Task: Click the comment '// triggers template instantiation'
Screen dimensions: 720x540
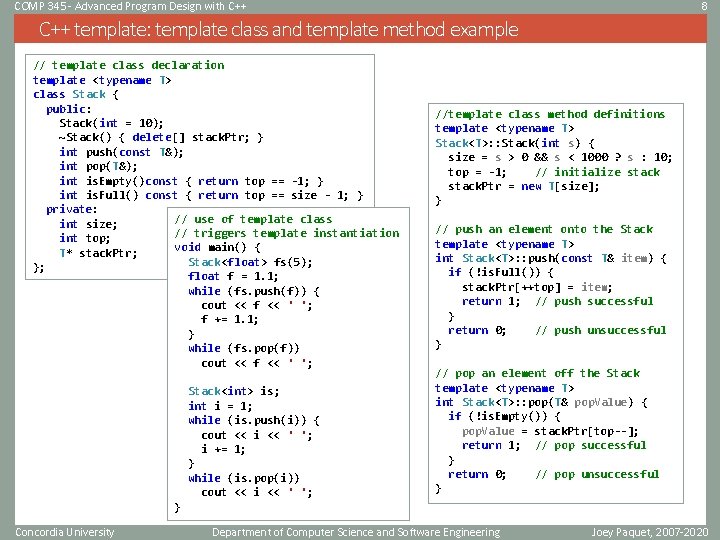Action: pyautogui.click(x=287, y=233)
